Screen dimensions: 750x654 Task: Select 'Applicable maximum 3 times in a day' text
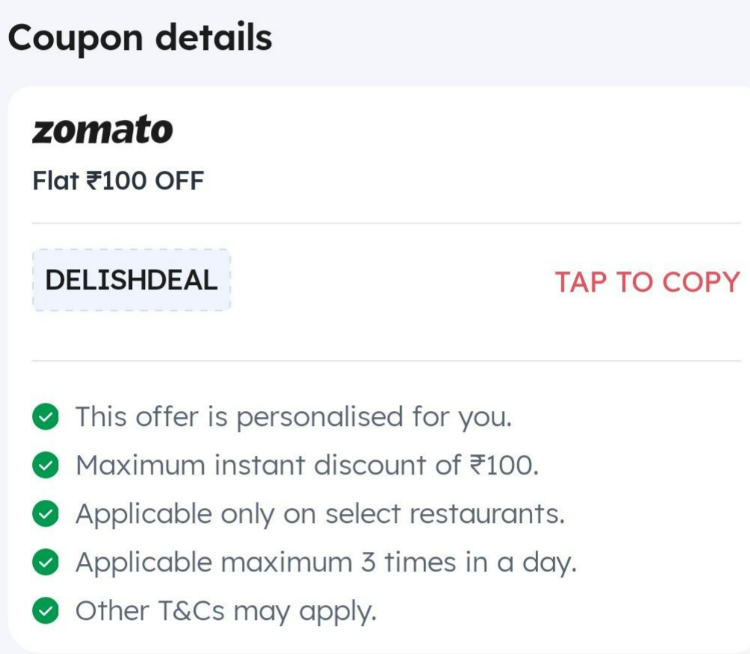326,563
